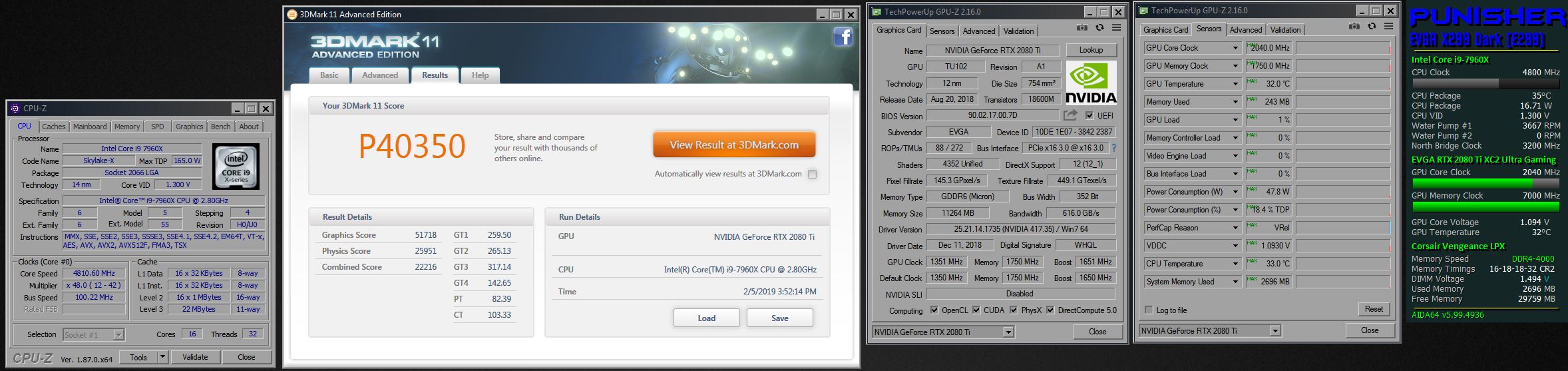Click GPU-Z Sensors window title bar icon
The width and height of the screenshot is (1568, 371).
1143,11
